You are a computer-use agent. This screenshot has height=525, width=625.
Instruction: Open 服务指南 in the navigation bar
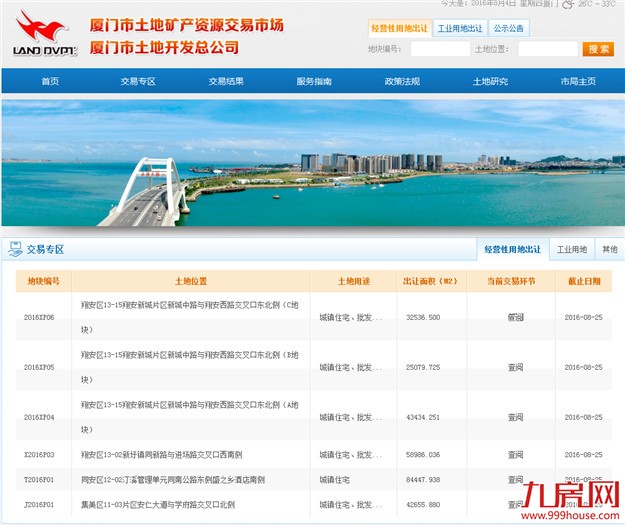(x=314, y=81)
